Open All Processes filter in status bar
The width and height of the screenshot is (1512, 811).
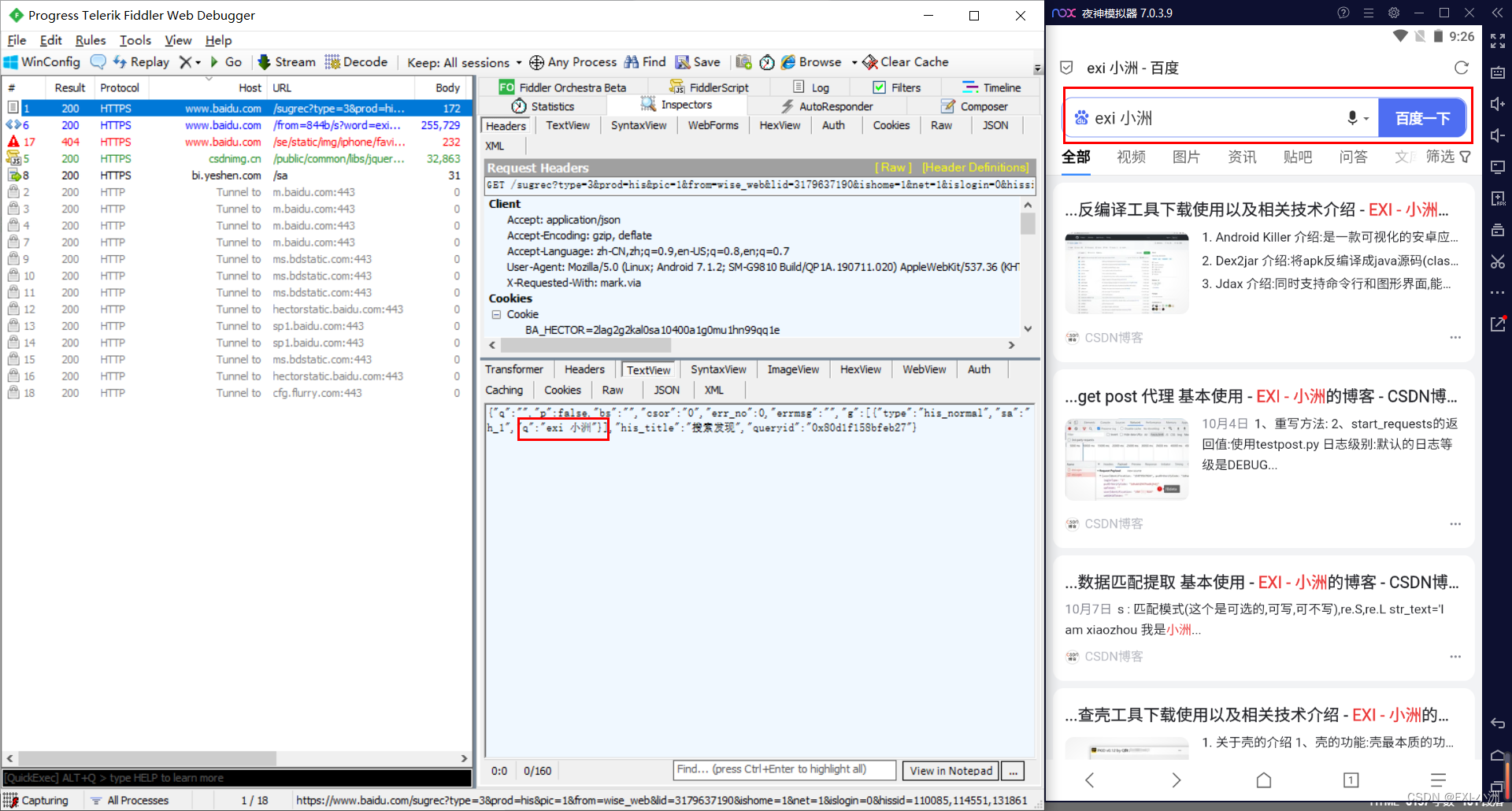click(130, 800)
